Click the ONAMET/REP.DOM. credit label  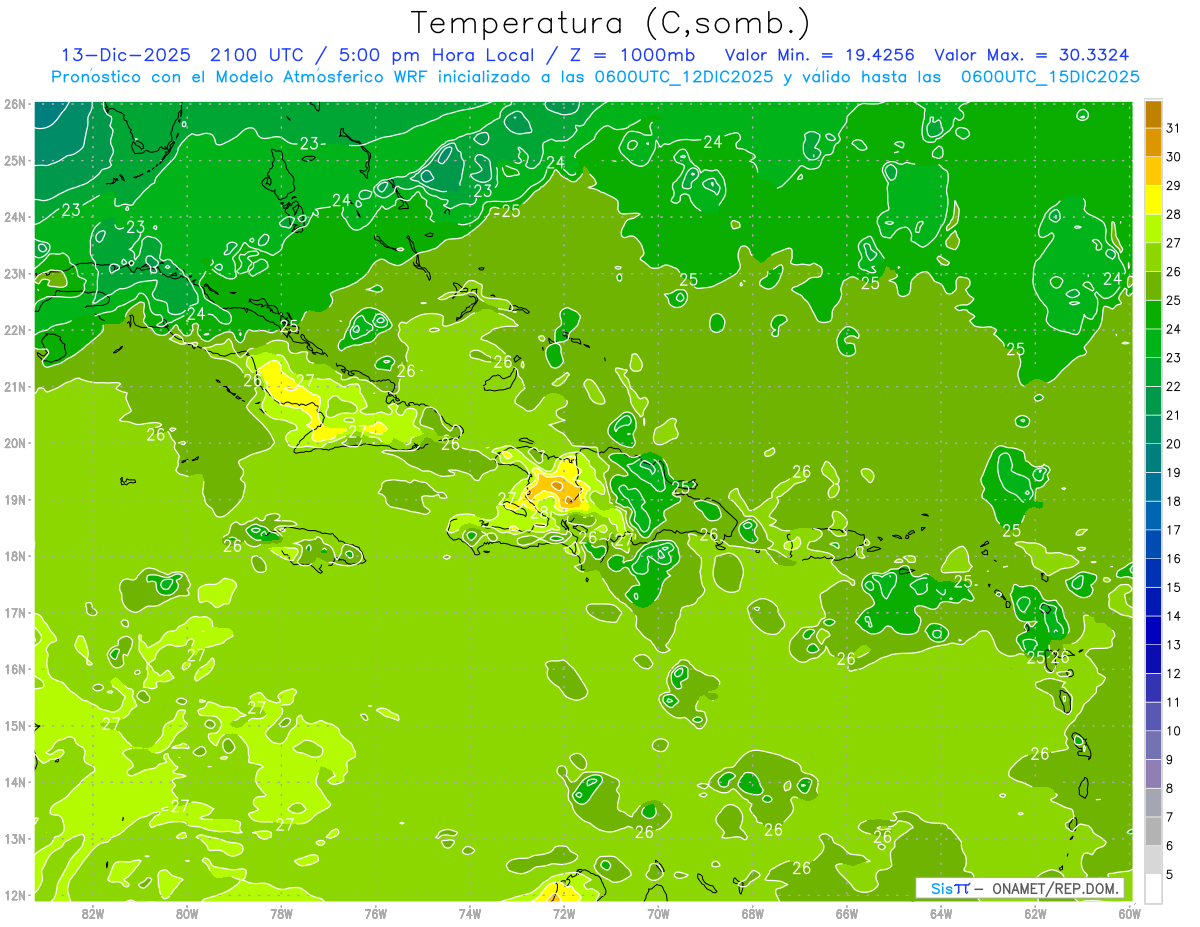point(1053,889)
